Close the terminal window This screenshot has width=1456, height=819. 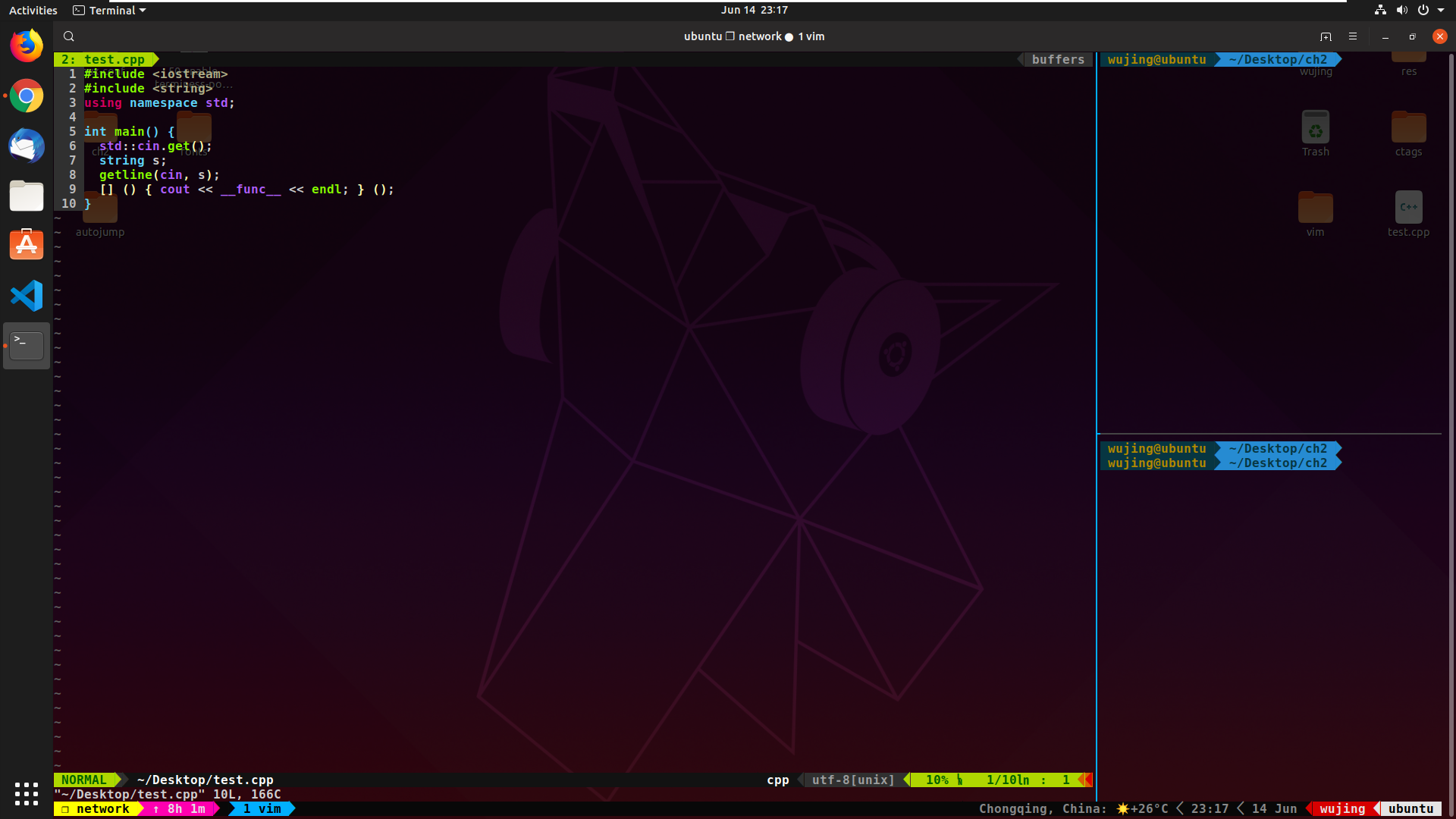1439,36
